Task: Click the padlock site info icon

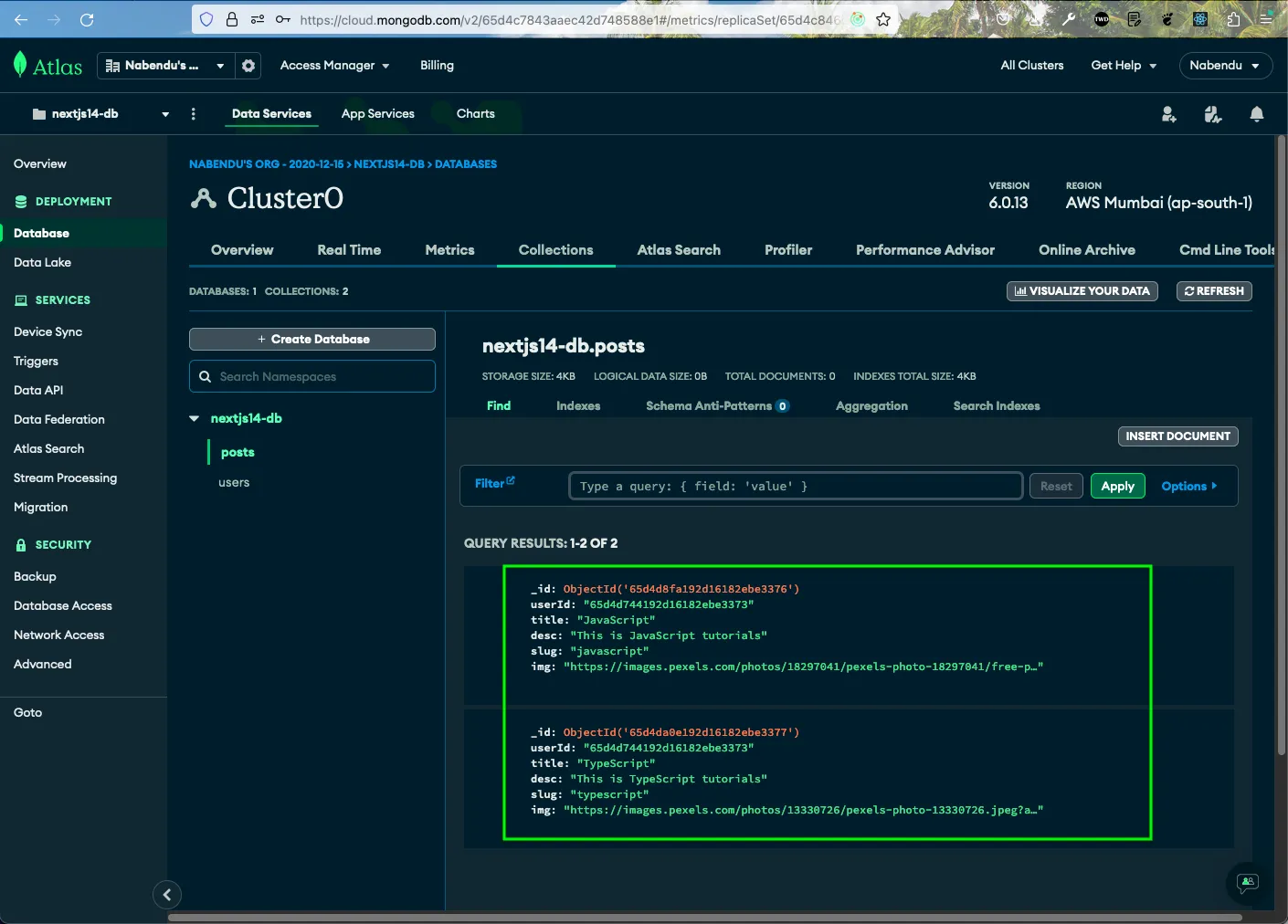Action: click(232, 19)
